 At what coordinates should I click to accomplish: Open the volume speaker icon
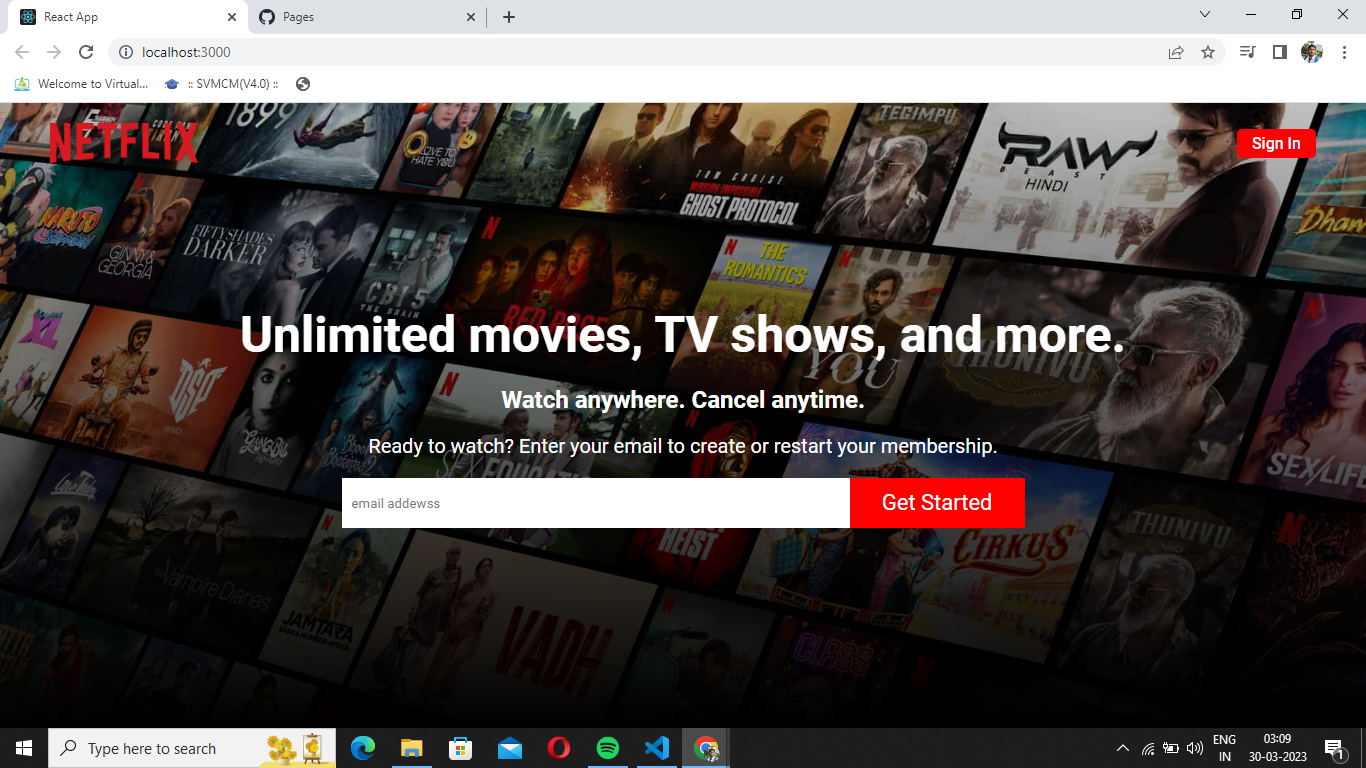point(1195,748)
